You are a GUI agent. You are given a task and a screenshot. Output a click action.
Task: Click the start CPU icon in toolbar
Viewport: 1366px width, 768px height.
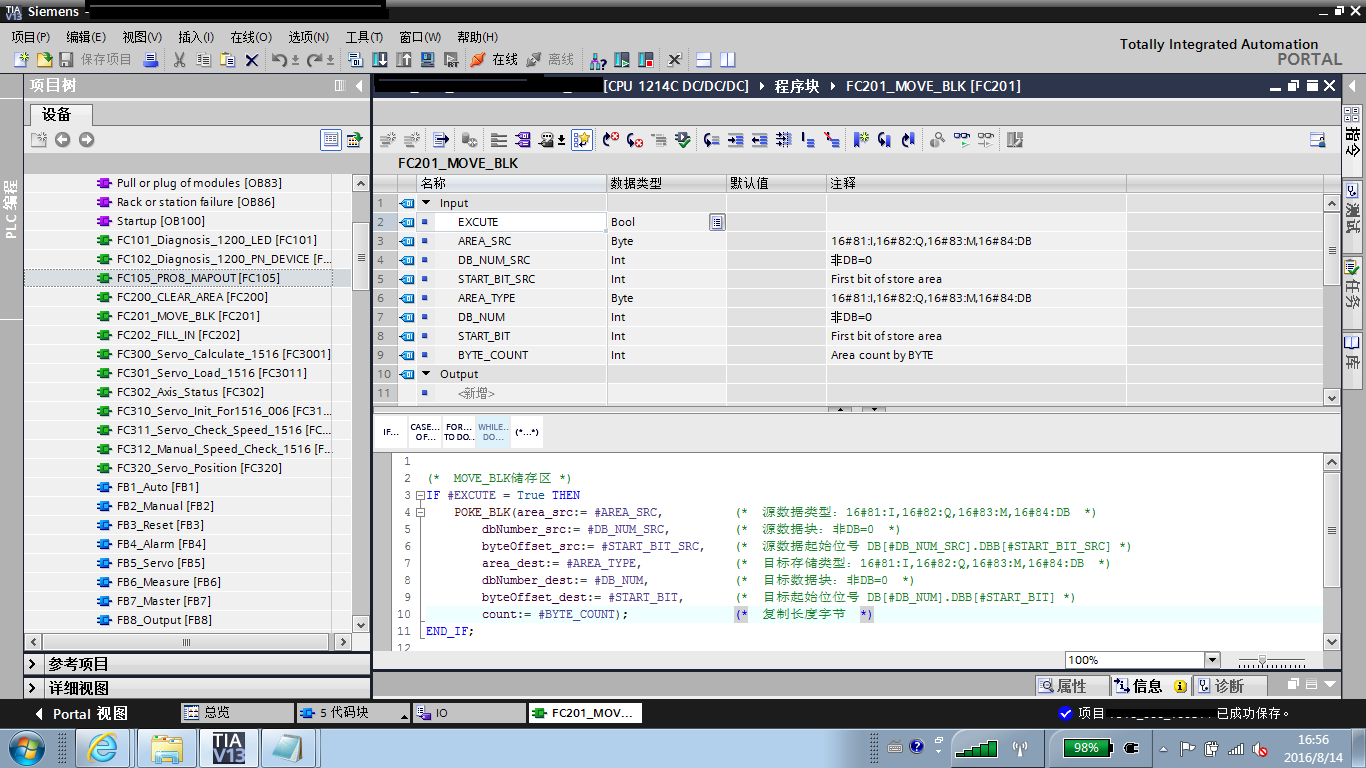point(621,60)
